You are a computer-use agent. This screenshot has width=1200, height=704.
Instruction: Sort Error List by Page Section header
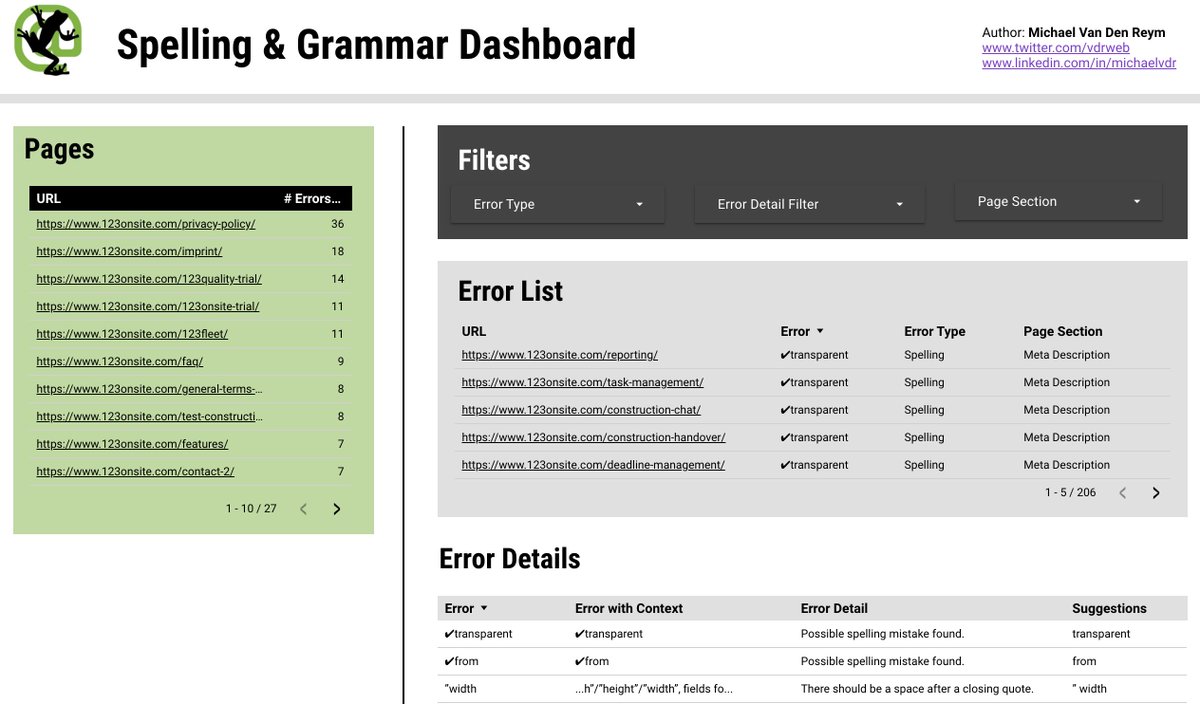click(x=1063, y=331)
